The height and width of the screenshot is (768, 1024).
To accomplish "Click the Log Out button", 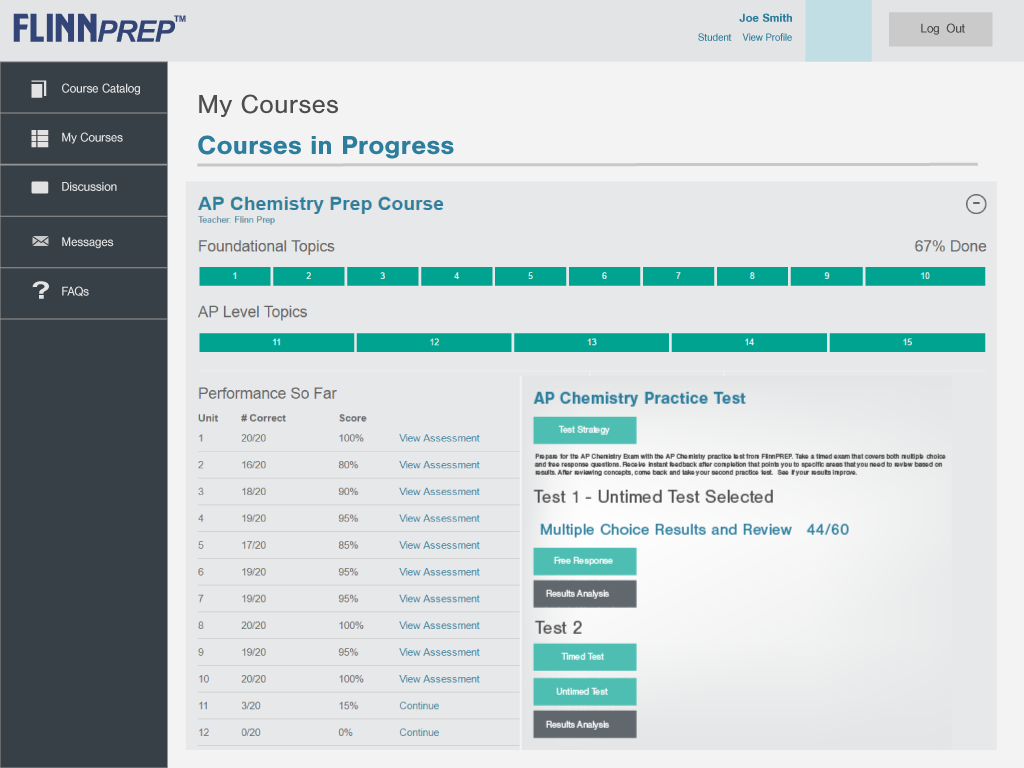I will click(940, 29).
